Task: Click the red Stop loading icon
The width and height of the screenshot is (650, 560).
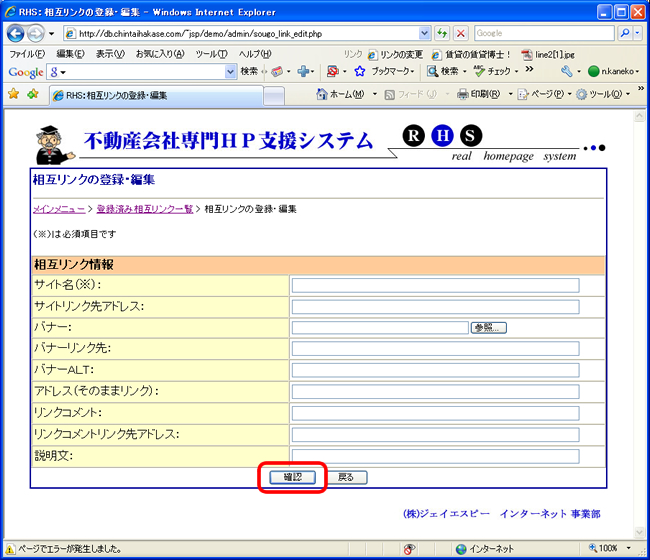Action: tap(461, 33)
